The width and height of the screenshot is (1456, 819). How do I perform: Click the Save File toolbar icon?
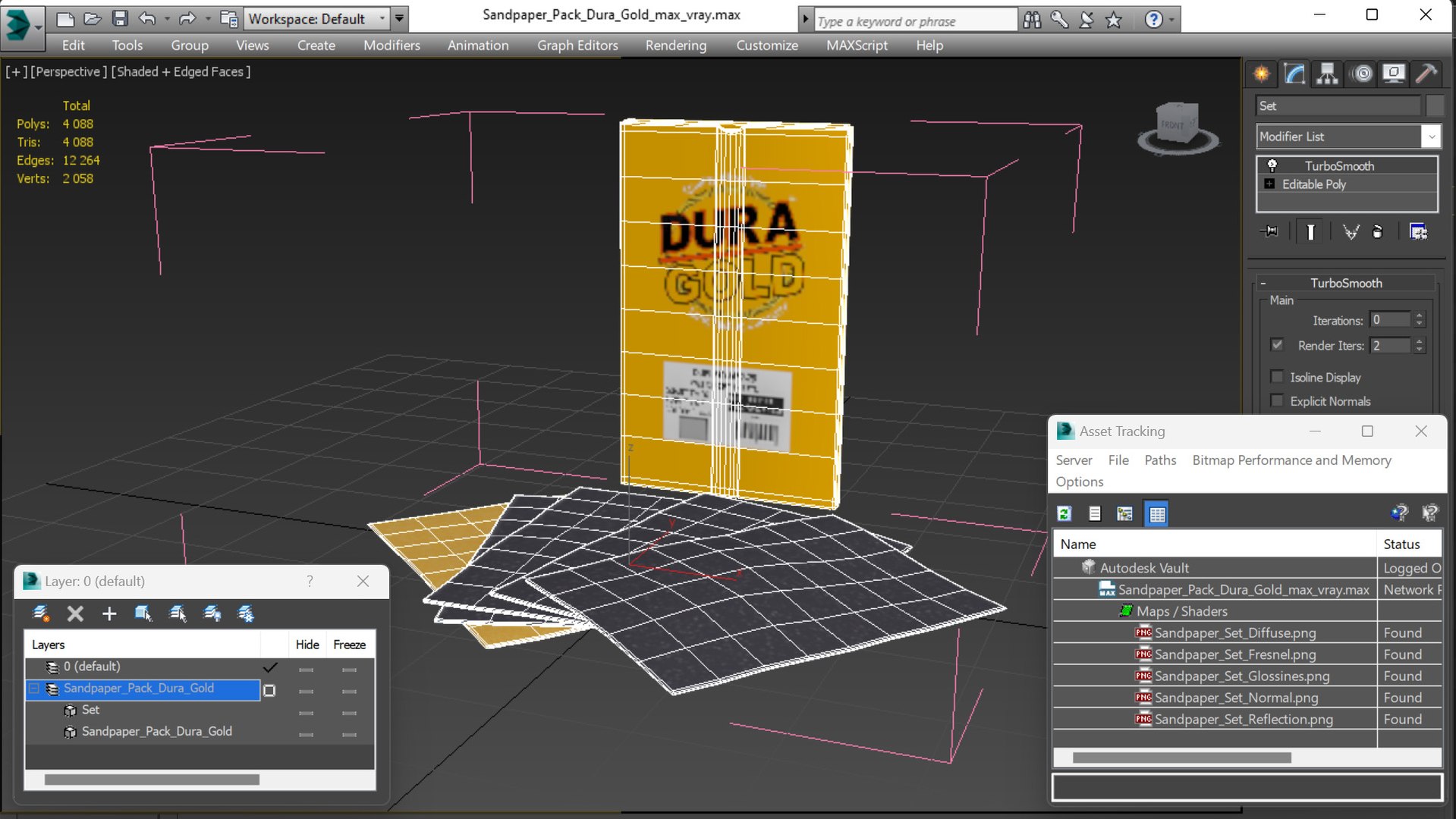tap(120, 18)
